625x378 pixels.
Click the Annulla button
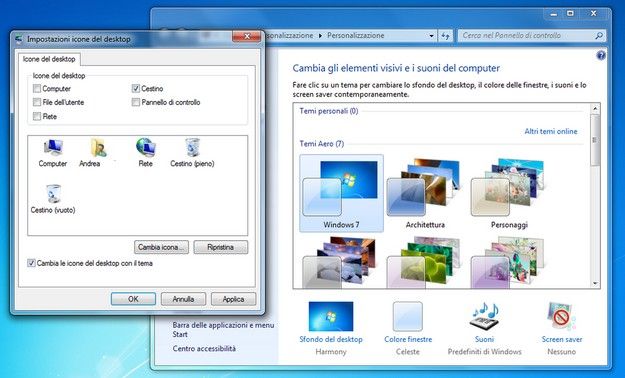click(x=183, y=299)
